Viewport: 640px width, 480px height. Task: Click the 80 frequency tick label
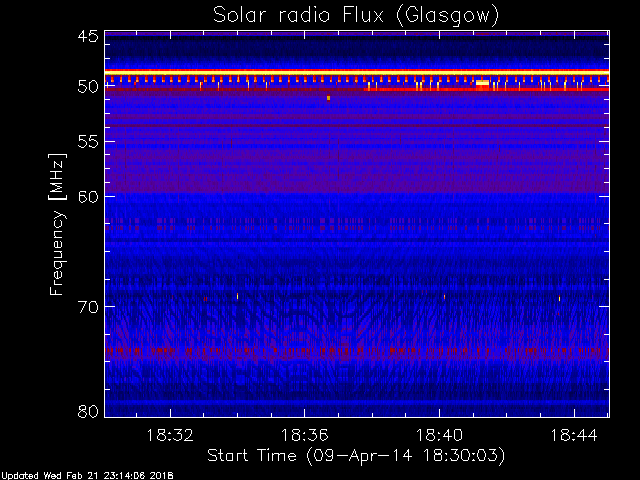88,411
